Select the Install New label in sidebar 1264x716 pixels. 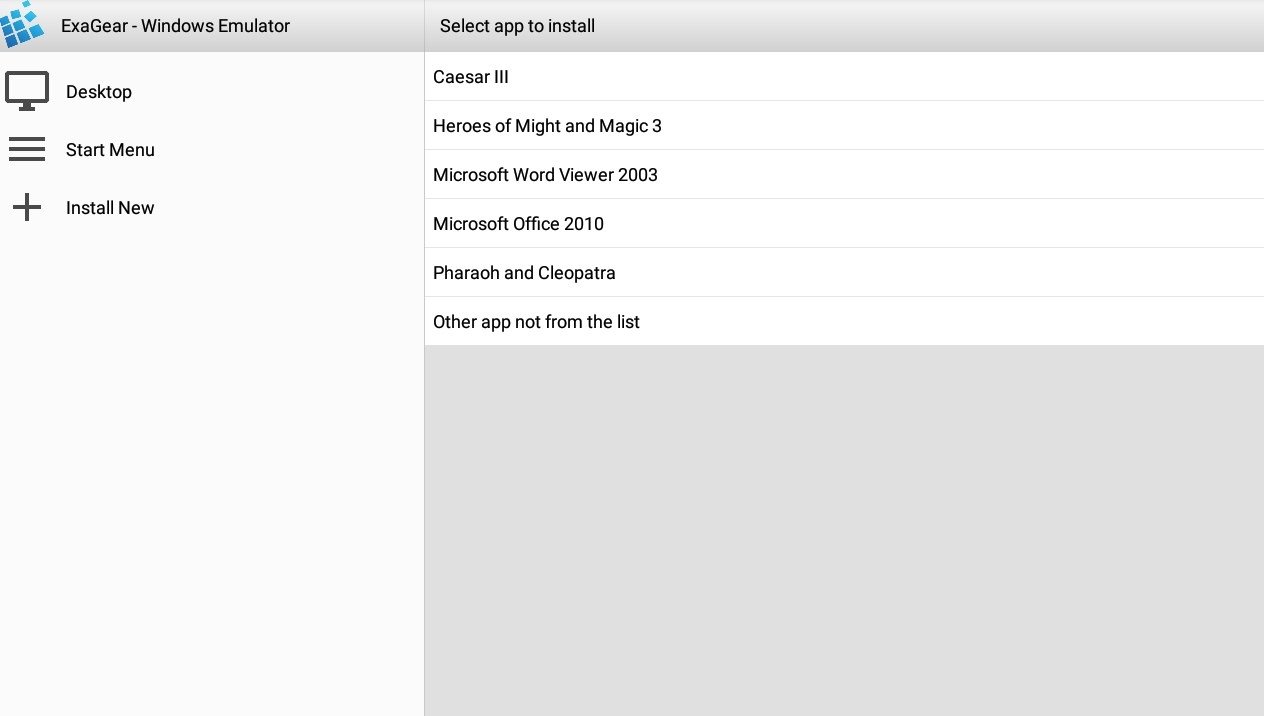[x=110, y=208]
